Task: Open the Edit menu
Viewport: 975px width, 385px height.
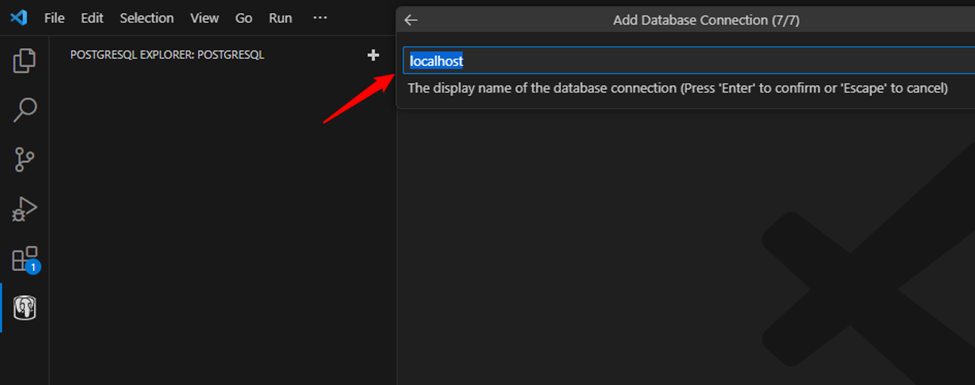Action: (x=92, y=18)
